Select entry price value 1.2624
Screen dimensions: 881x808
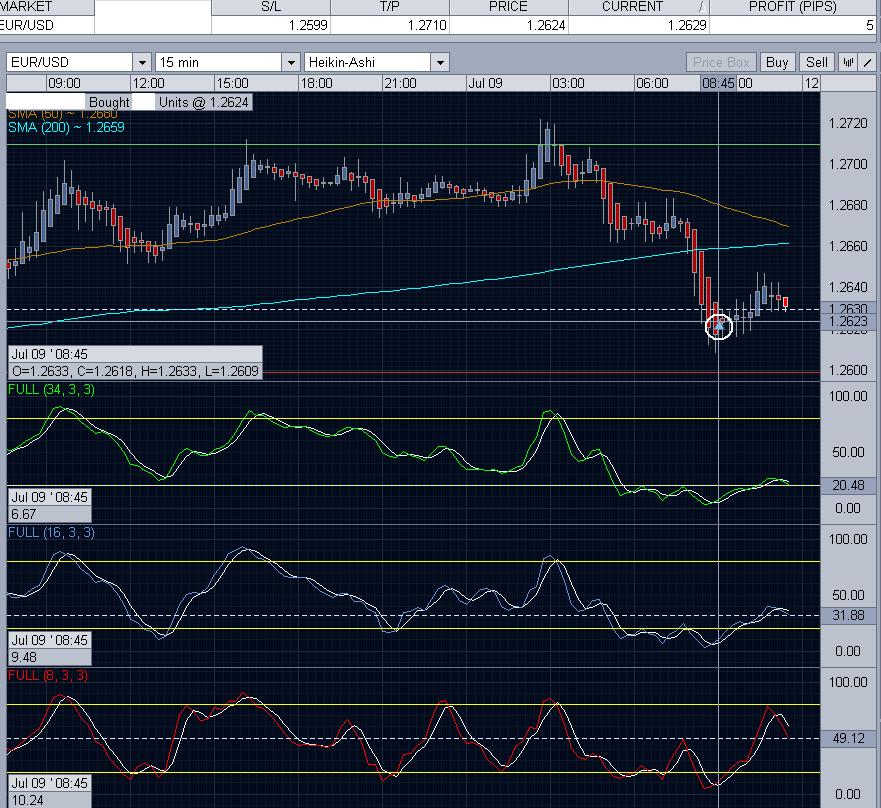[x=508, y=25]
